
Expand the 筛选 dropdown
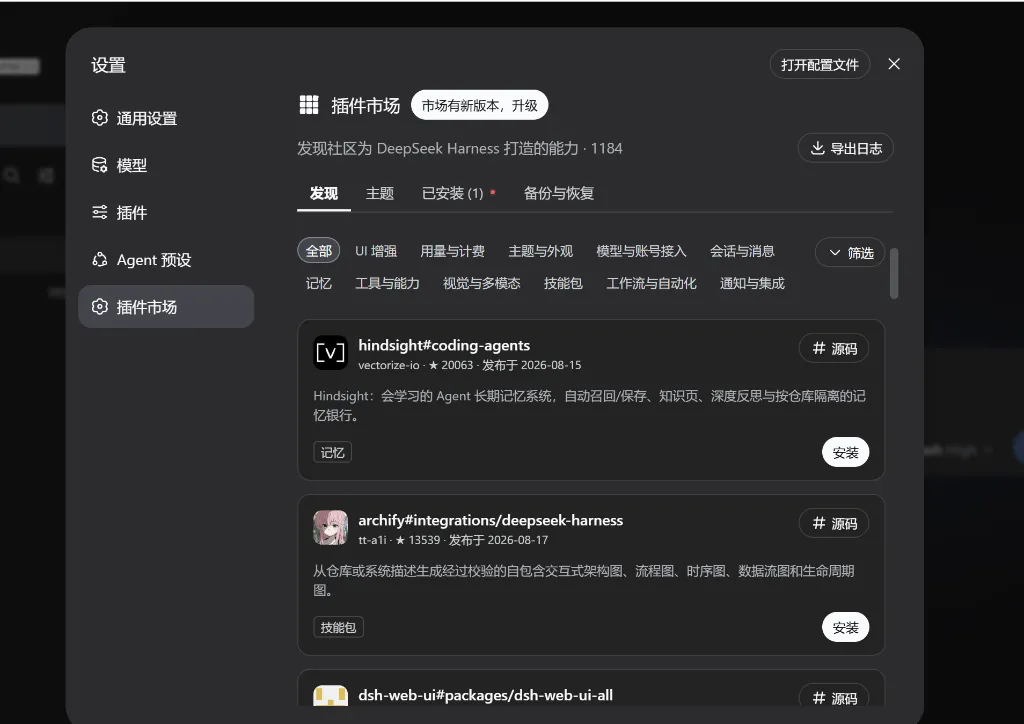click(x=850, y=253)
